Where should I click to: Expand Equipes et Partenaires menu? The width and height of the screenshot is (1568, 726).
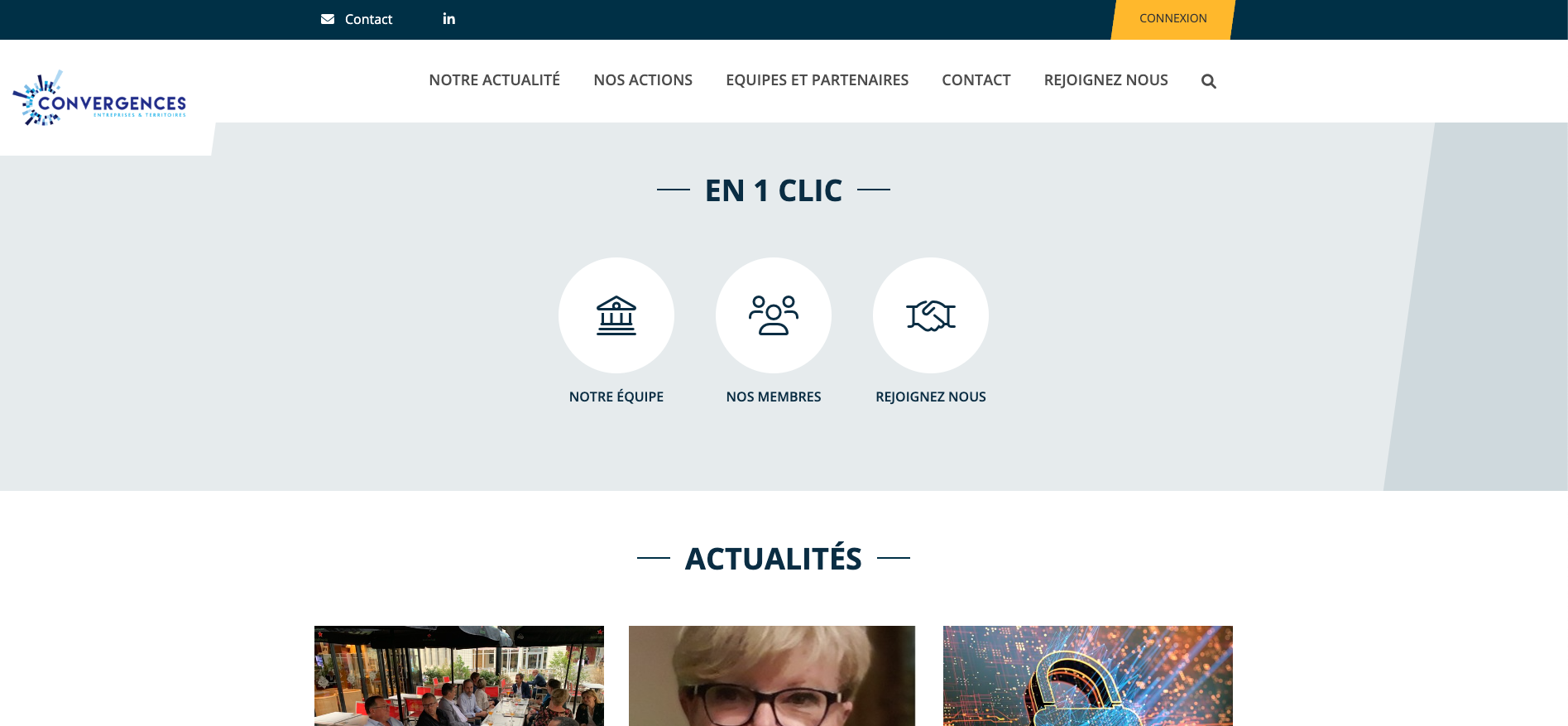click(x=817, y=80)
